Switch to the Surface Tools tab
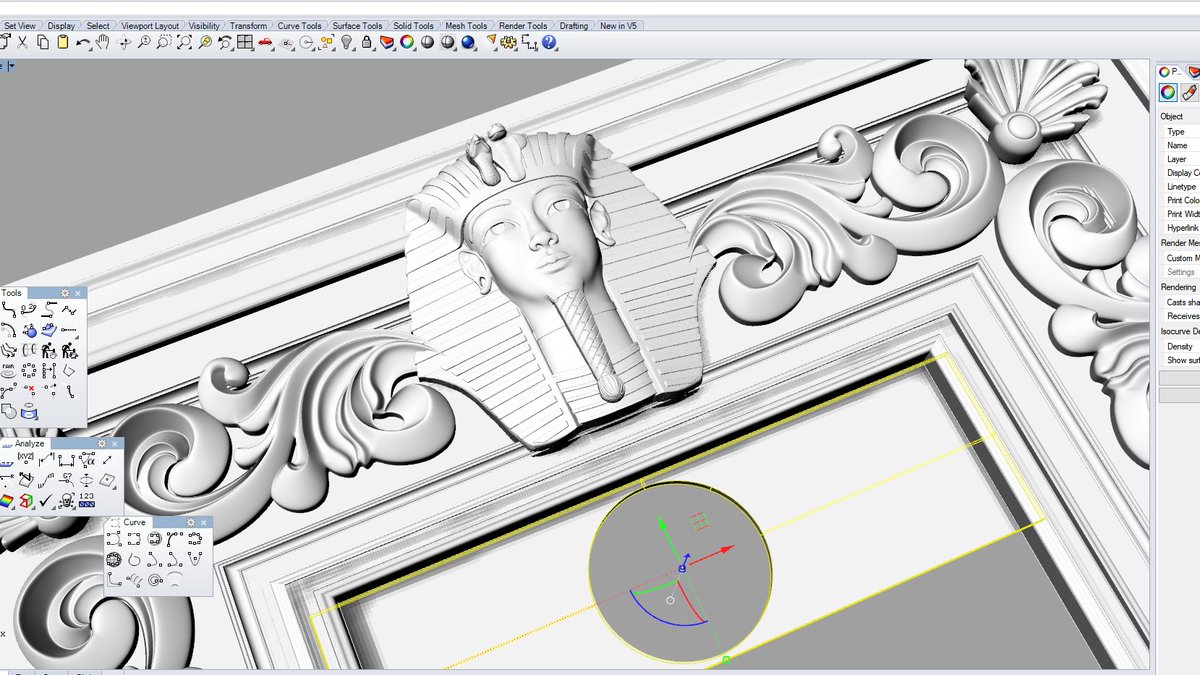 tap(357, 25)
